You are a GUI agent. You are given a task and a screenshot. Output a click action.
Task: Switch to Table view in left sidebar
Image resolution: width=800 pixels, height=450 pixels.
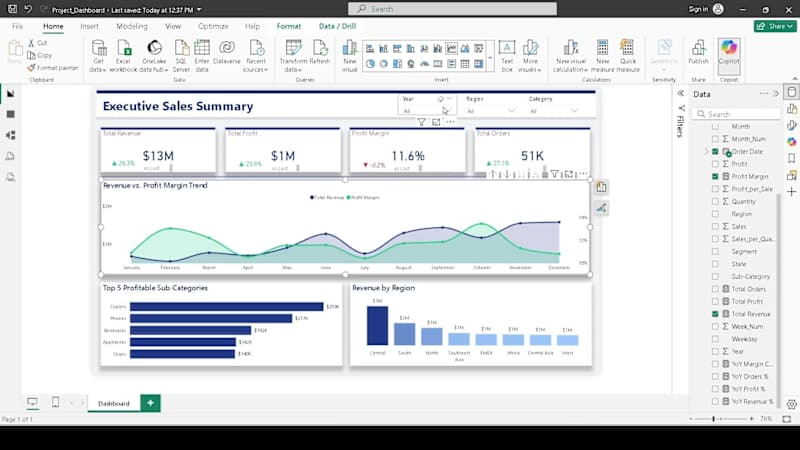click(11, 114)
